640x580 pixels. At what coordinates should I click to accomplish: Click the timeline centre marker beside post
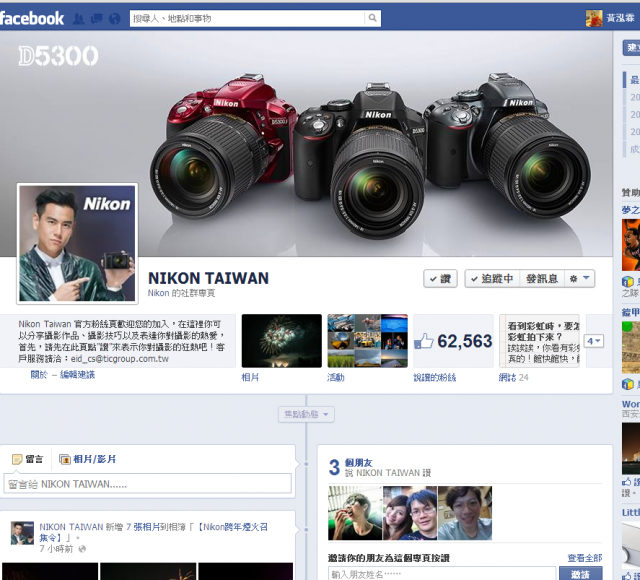point(306,529)
